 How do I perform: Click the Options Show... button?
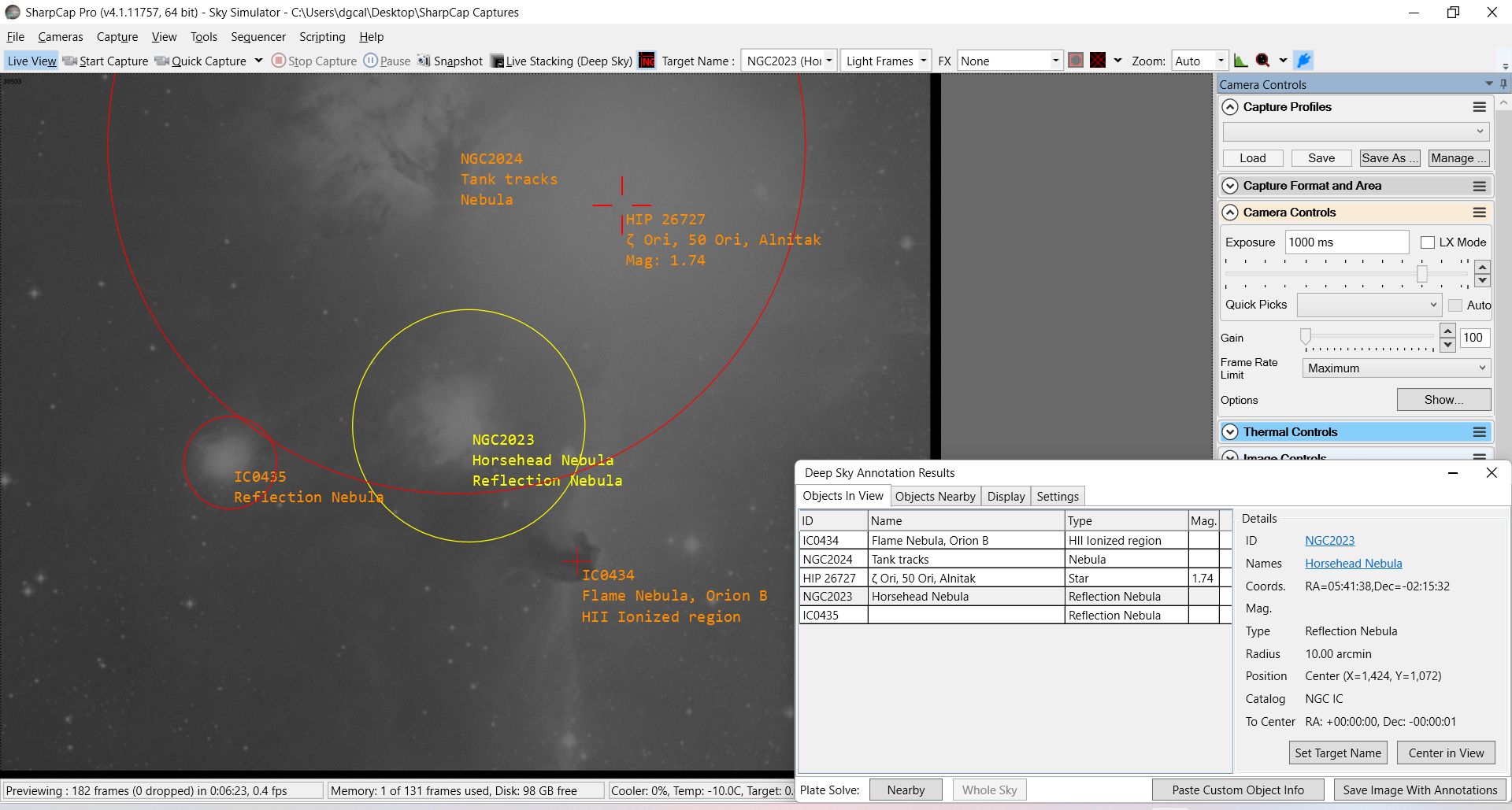[1443, 400]
